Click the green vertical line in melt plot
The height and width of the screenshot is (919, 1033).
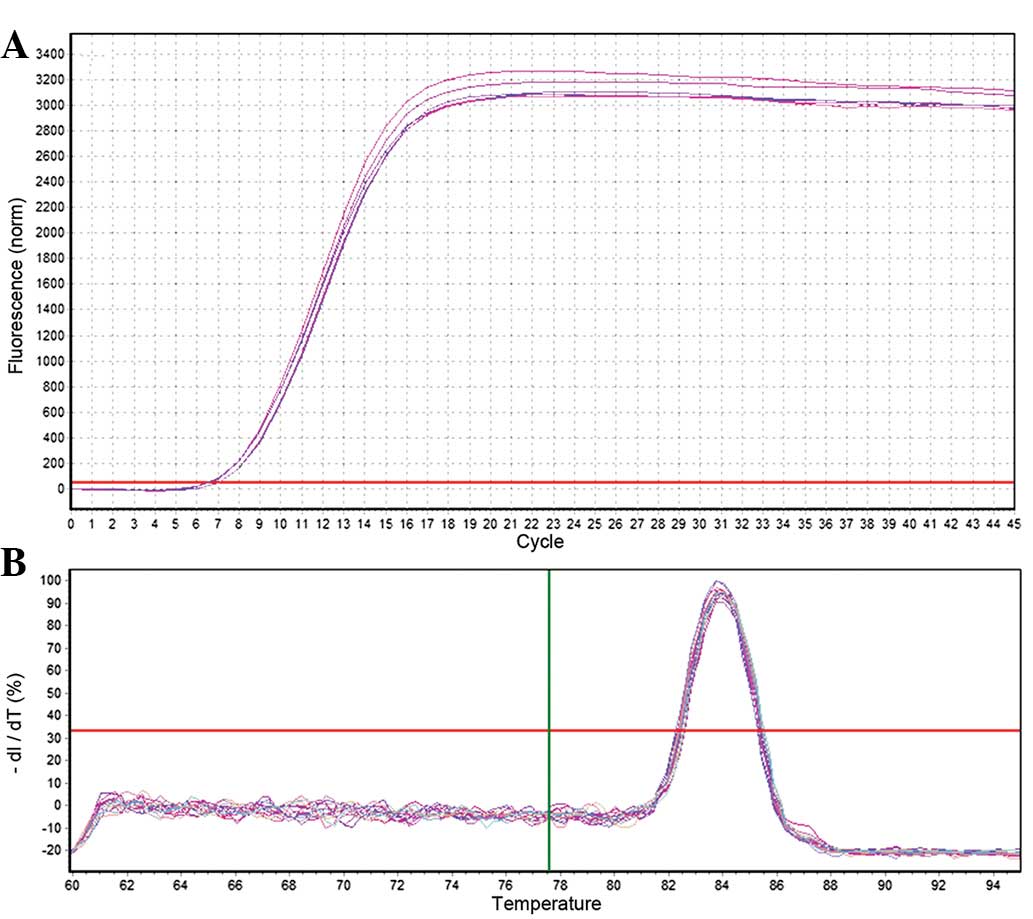click(549, 650)
